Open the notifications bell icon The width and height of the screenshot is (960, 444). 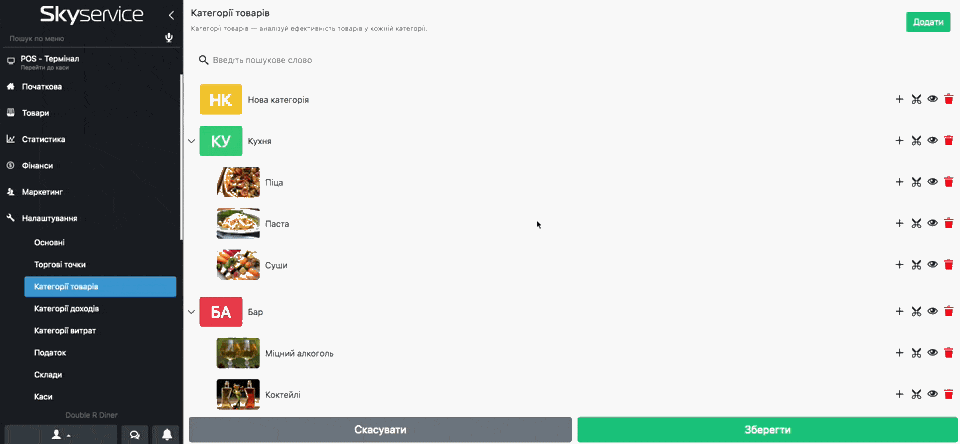[167, 434]
